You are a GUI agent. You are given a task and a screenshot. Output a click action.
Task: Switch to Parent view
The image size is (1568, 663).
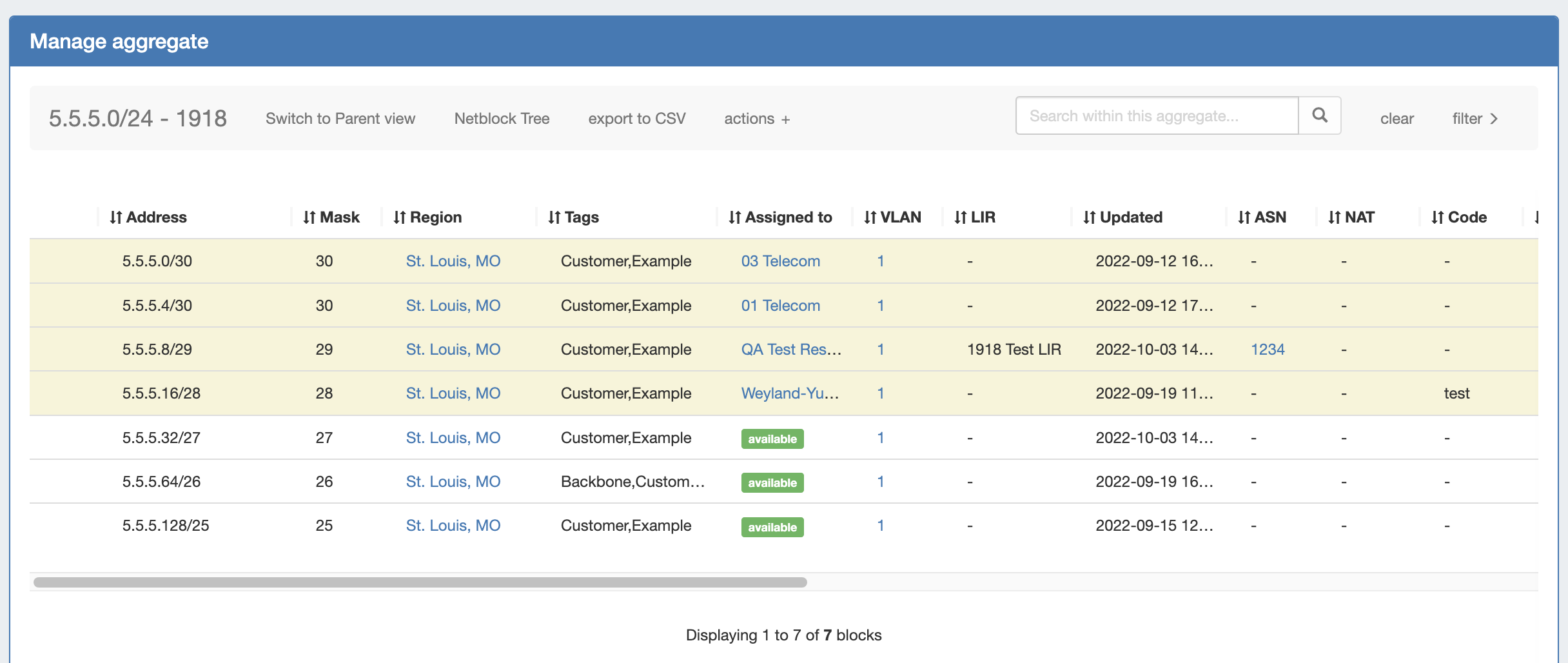(x=340, y=119)
